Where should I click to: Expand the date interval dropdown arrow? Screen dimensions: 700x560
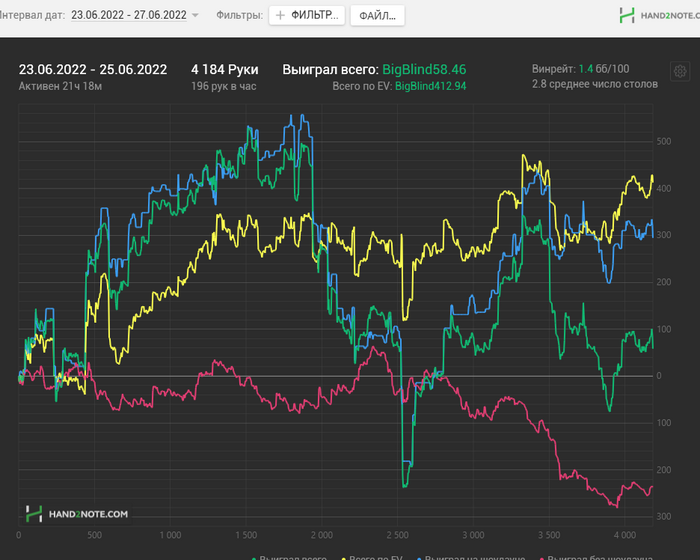[x=195, y=15]
